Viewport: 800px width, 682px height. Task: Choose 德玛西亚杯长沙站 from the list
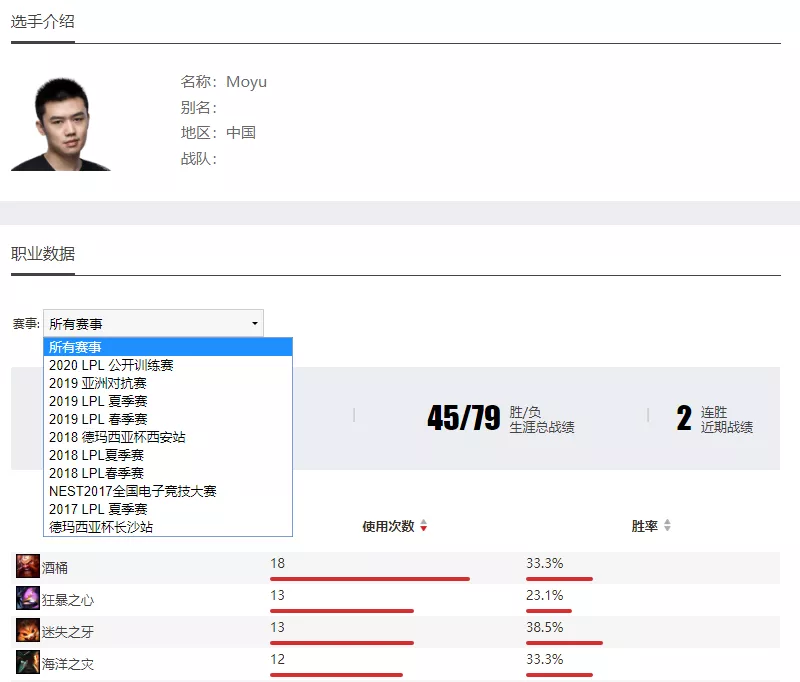click(x=168, y=527)
